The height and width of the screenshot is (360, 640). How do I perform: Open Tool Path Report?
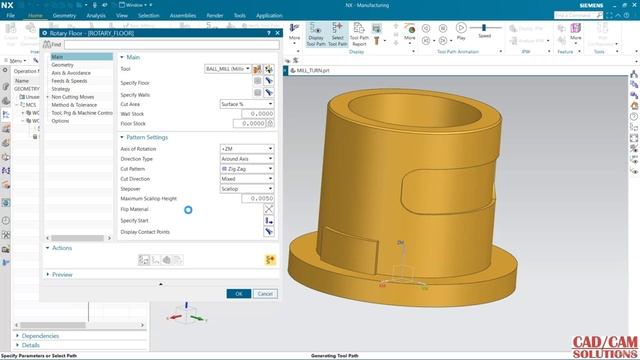tap(359, 34)
